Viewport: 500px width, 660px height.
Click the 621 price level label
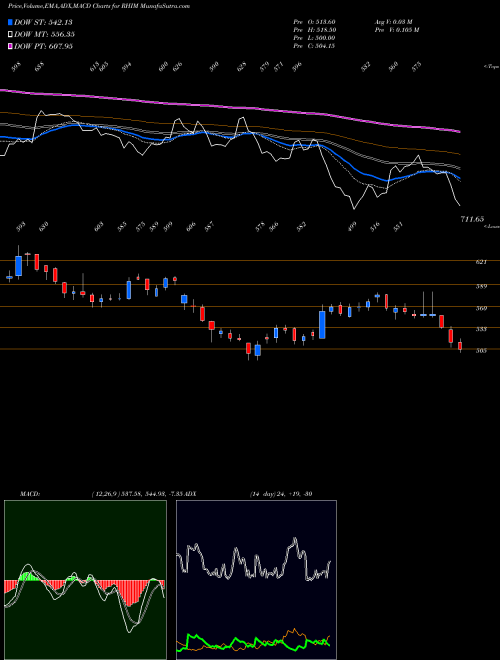(481, 262)
